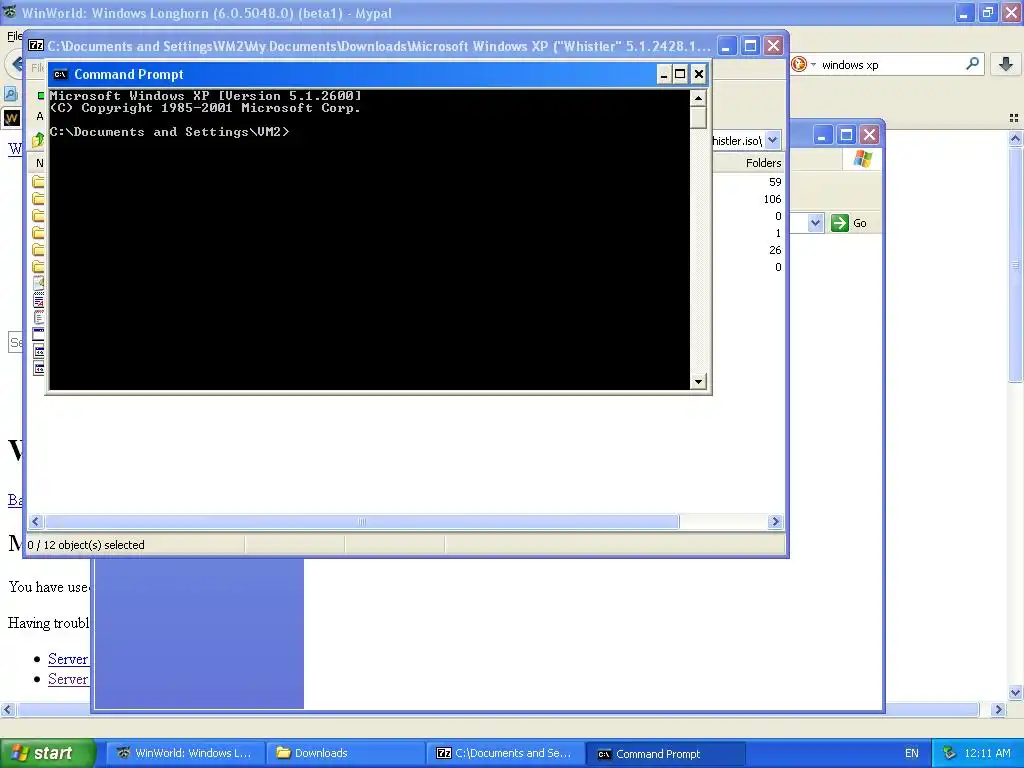1024x768 pixels.
Task: Click Mypal page vertical scrollbar down arrow
Action: 1015,692
